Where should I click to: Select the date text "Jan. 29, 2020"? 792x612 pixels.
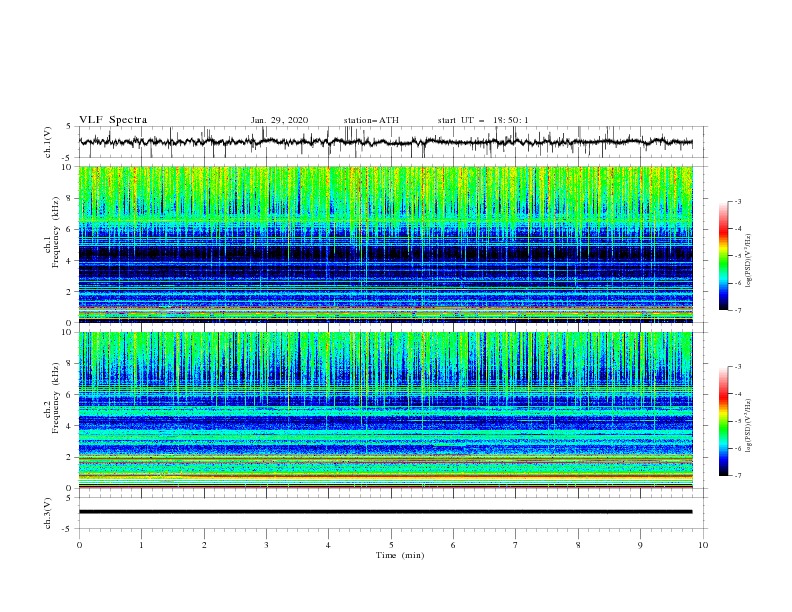coord(279,120)
